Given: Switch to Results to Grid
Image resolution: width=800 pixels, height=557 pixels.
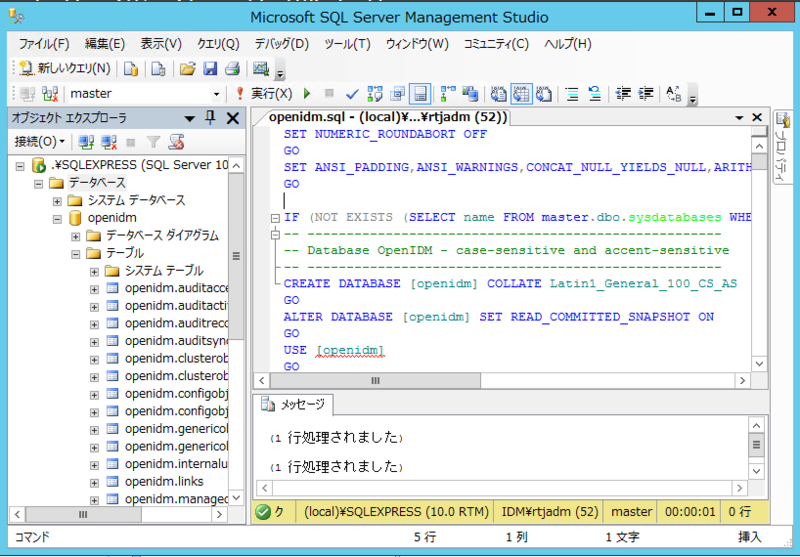Looking at the screenshot, I should [x=521, y=94].
